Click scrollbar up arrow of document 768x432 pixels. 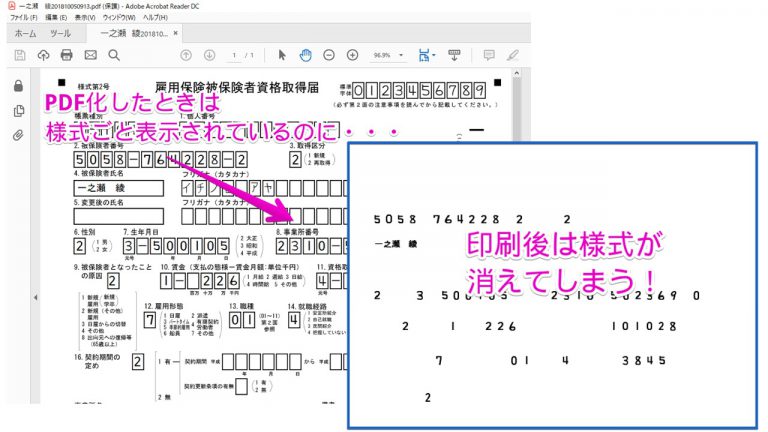[516, 73]
